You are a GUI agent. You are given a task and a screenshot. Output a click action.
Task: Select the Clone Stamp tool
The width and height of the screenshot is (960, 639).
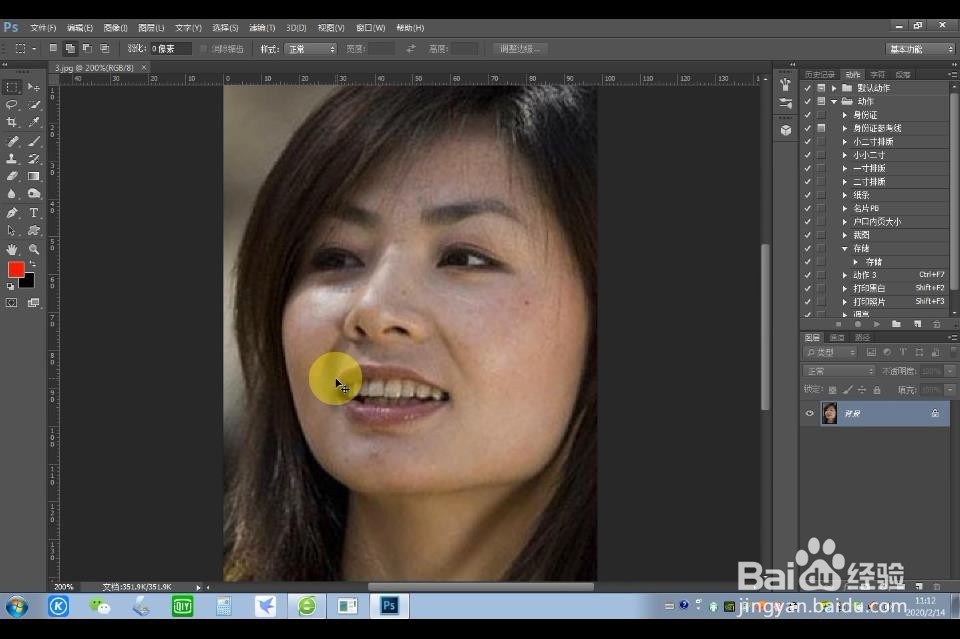[12, 159]
